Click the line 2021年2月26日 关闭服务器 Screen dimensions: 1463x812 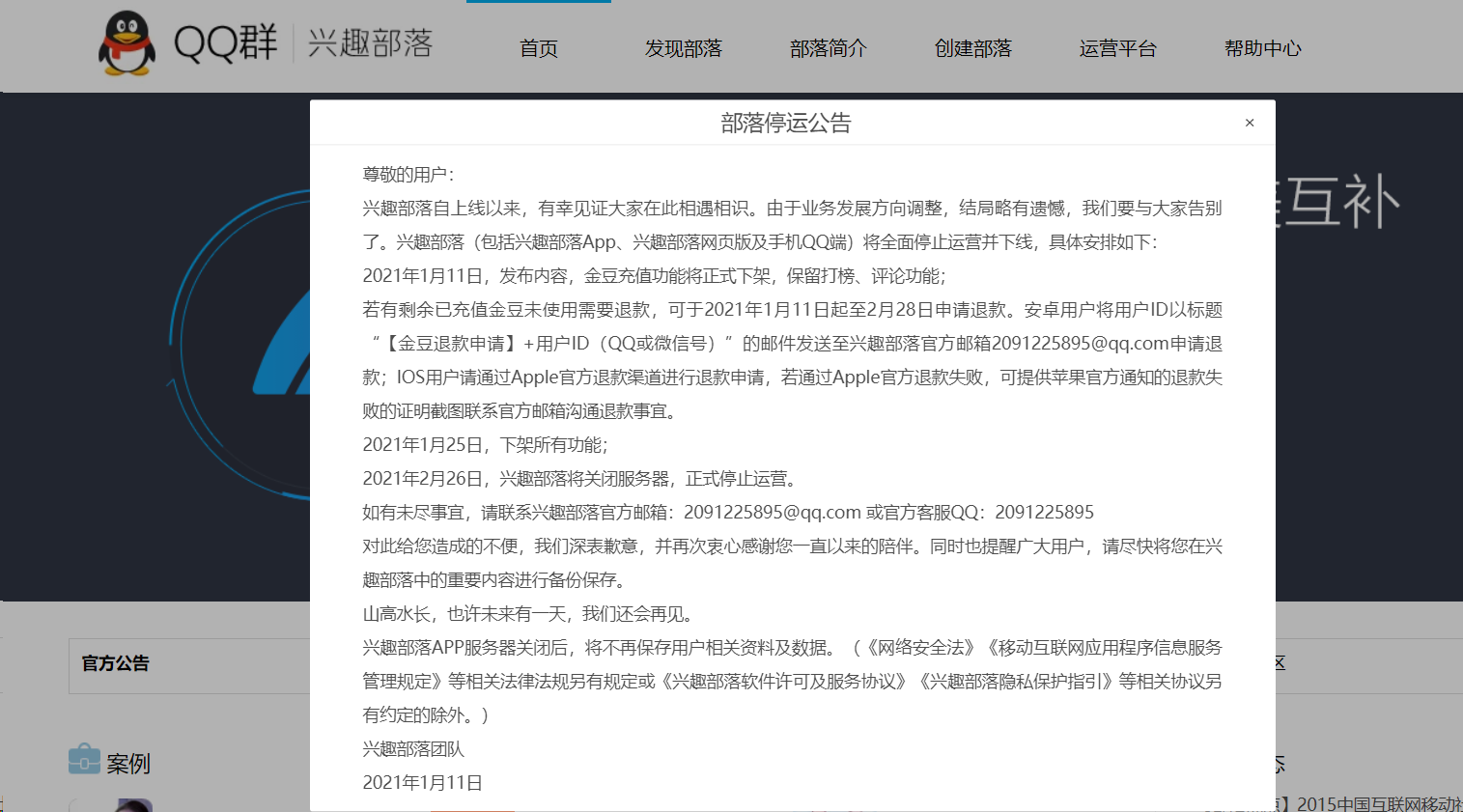coord(580,479)
